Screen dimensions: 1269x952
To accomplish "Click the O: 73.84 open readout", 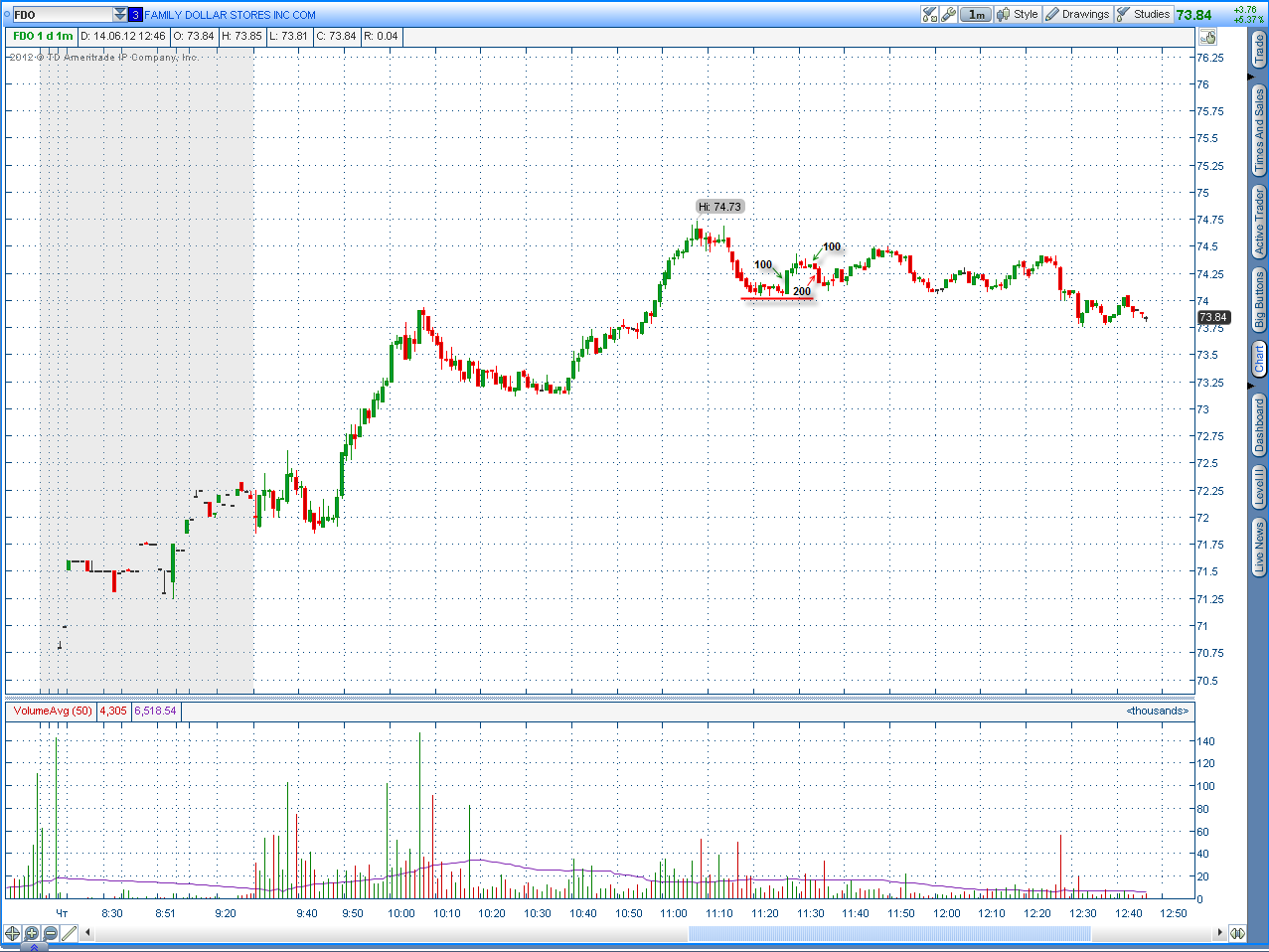I will (x=194, y=37).
